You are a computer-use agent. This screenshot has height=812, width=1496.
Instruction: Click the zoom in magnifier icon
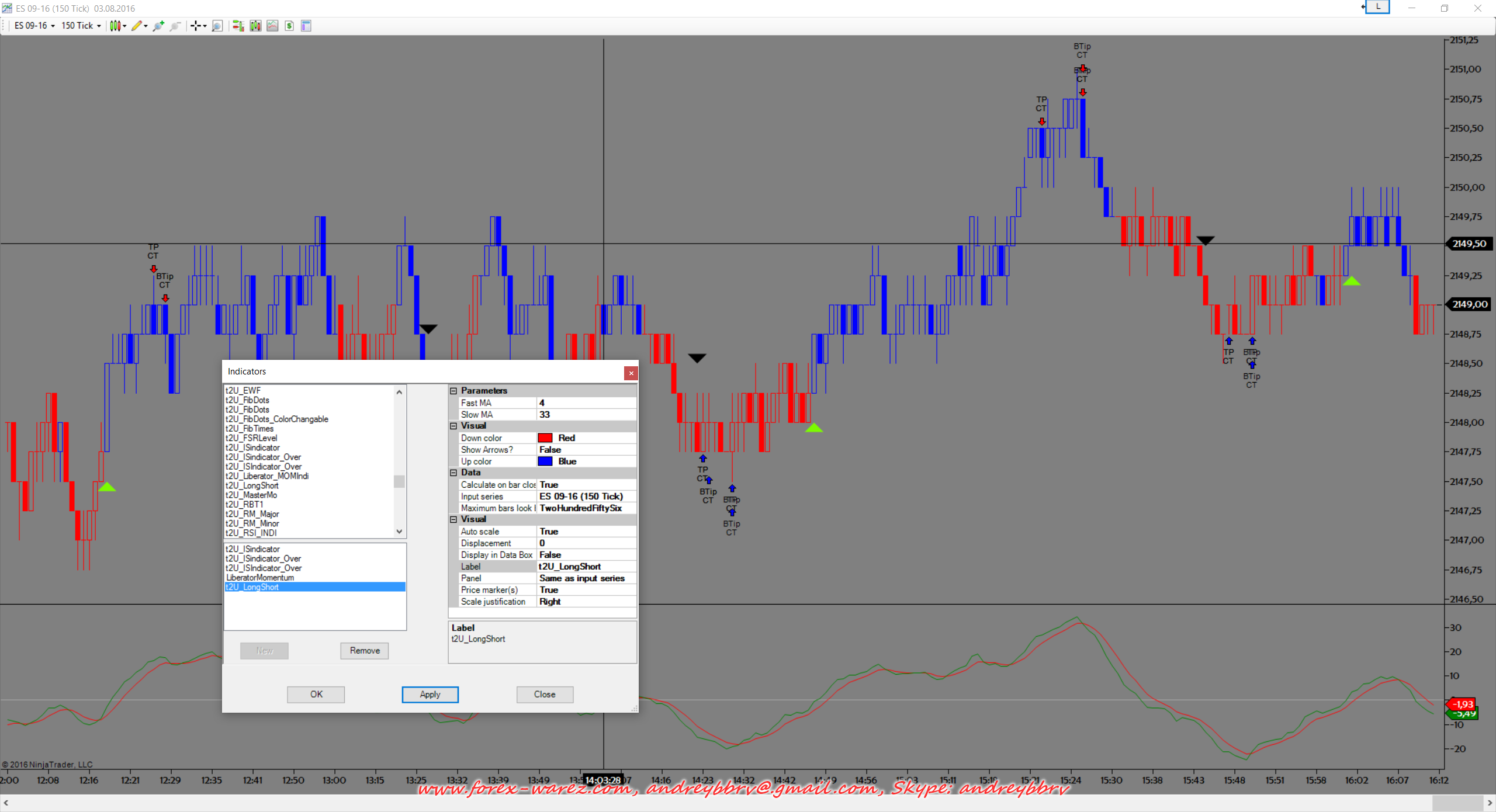tap(158, 26)
